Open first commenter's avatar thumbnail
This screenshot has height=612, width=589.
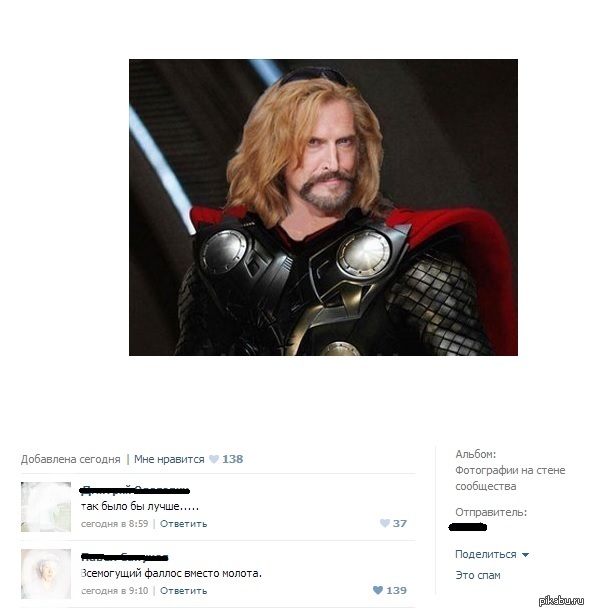coord(46,507)
